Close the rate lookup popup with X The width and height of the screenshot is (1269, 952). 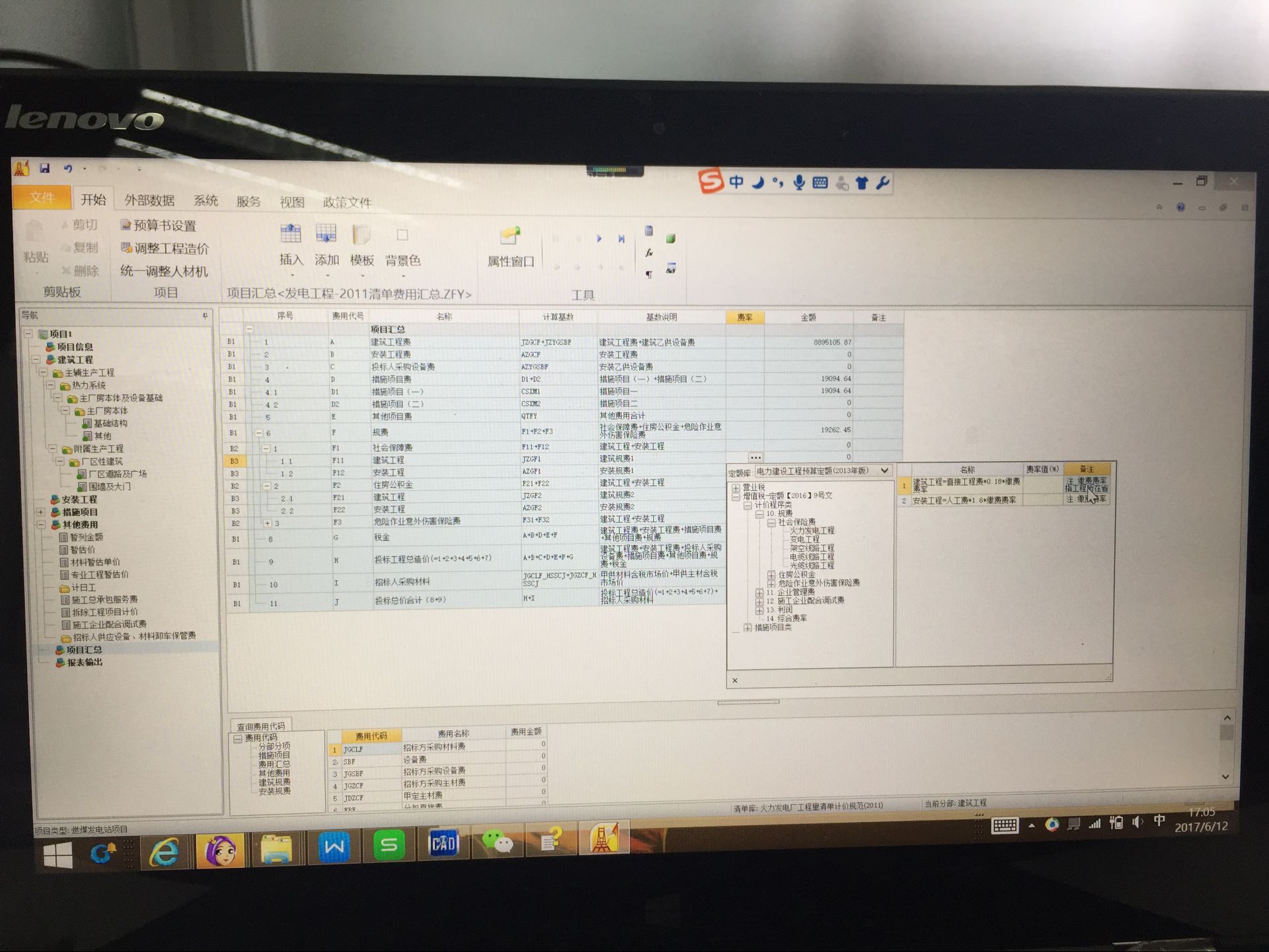735,680
